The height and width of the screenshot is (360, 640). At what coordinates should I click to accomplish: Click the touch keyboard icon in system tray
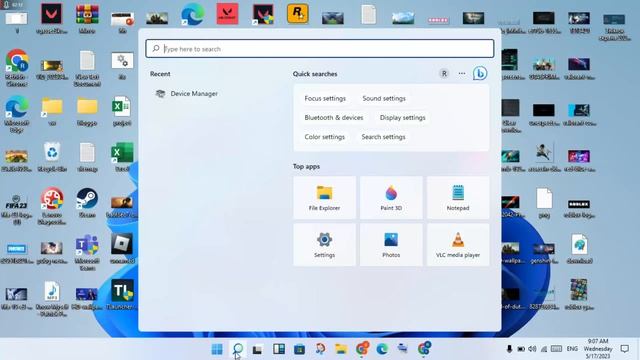click(556, 349)
